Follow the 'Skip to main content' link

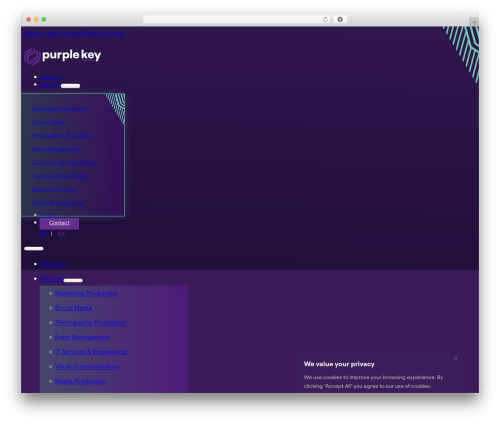(x=54, y=33)
